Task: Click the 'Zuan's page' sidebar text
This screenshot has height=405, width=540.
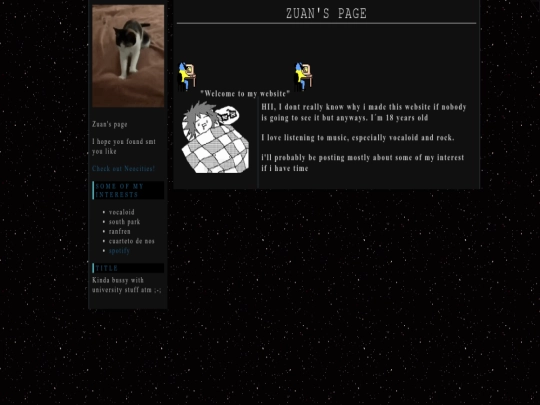Action: pyautogui.click(x=110, y=124)
